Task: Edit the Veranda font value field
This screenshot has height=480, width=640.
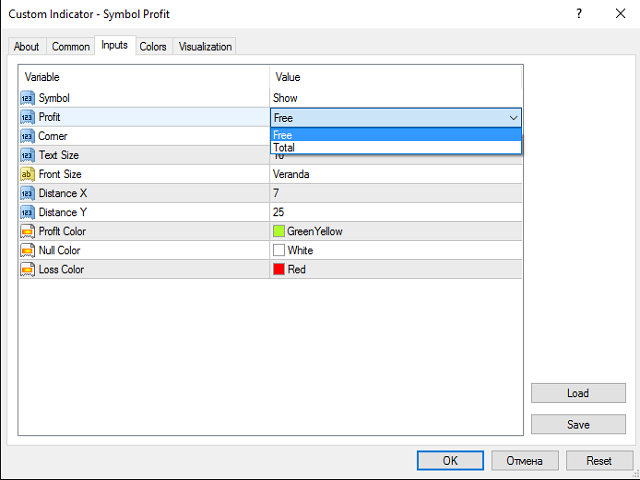Action: click(x=395, y=174)
